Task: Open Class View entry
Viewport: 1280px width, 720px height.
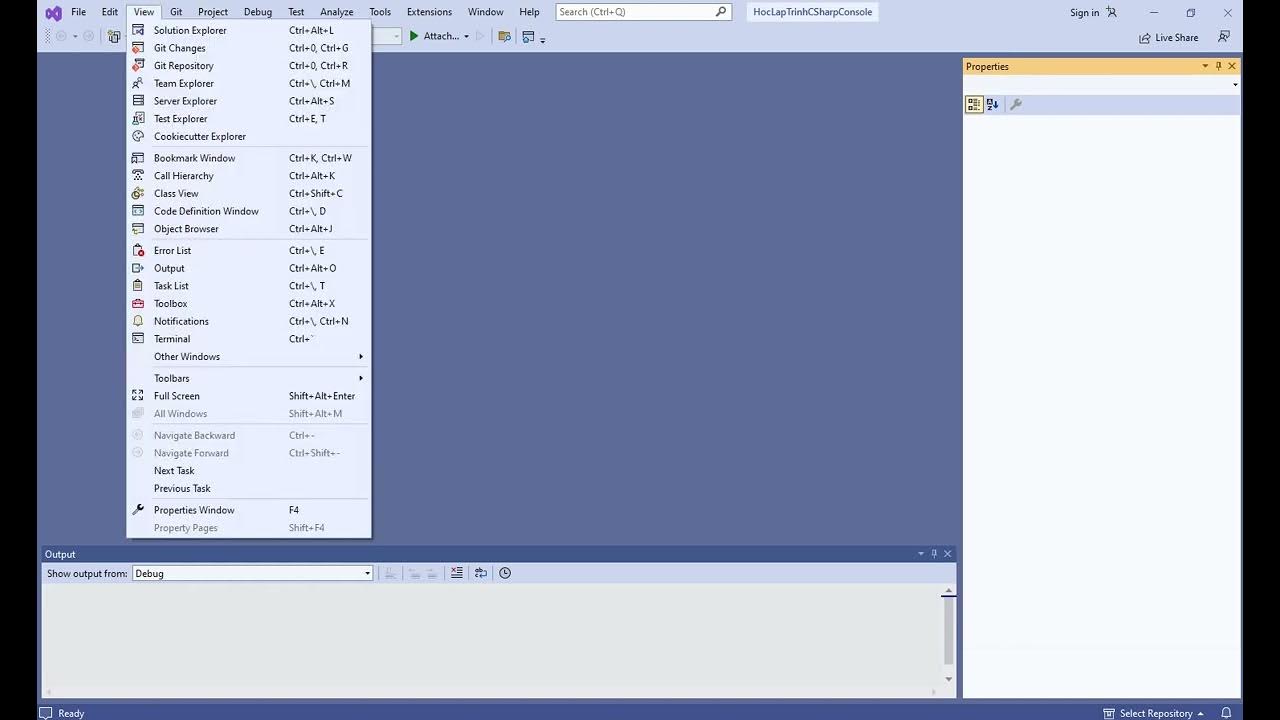Action: pyautogui.click(x=249, y=193)
